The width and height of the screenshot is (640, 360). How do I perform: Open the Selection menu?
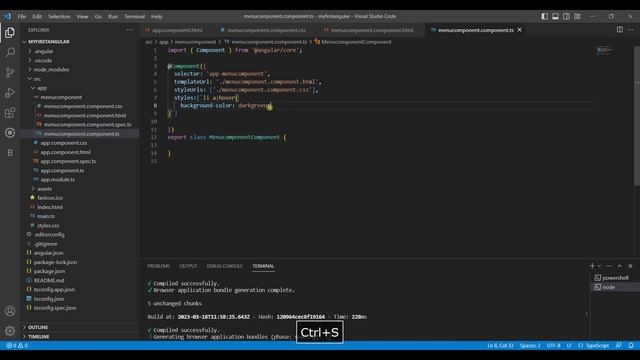[x=59, y=17]
